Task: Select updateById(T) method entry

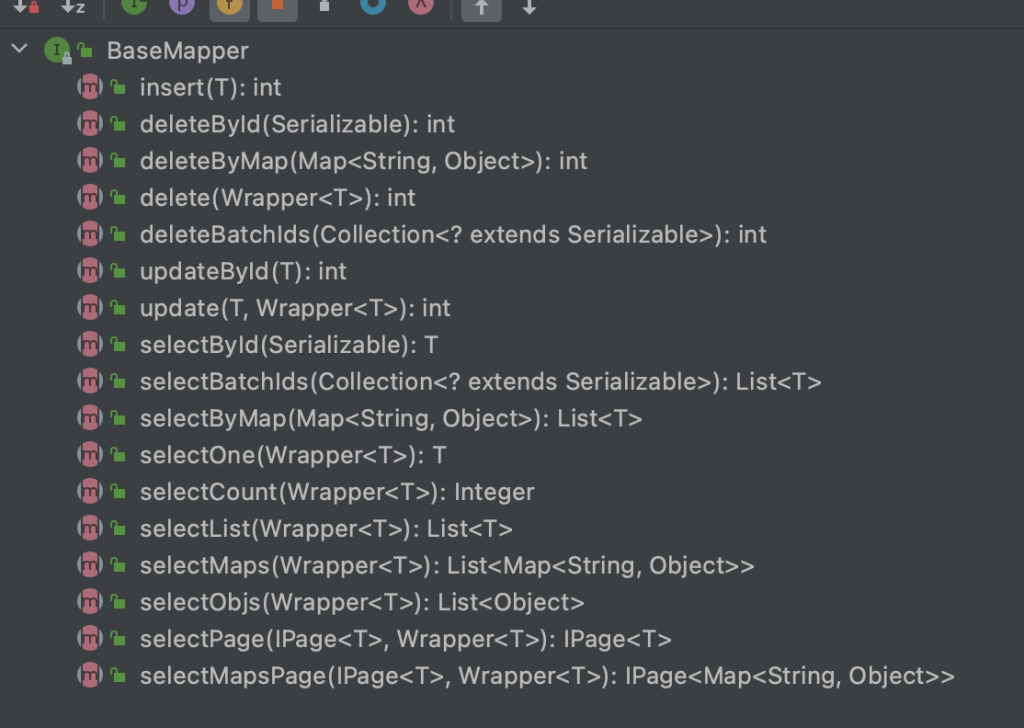Action: pos(243,271)
